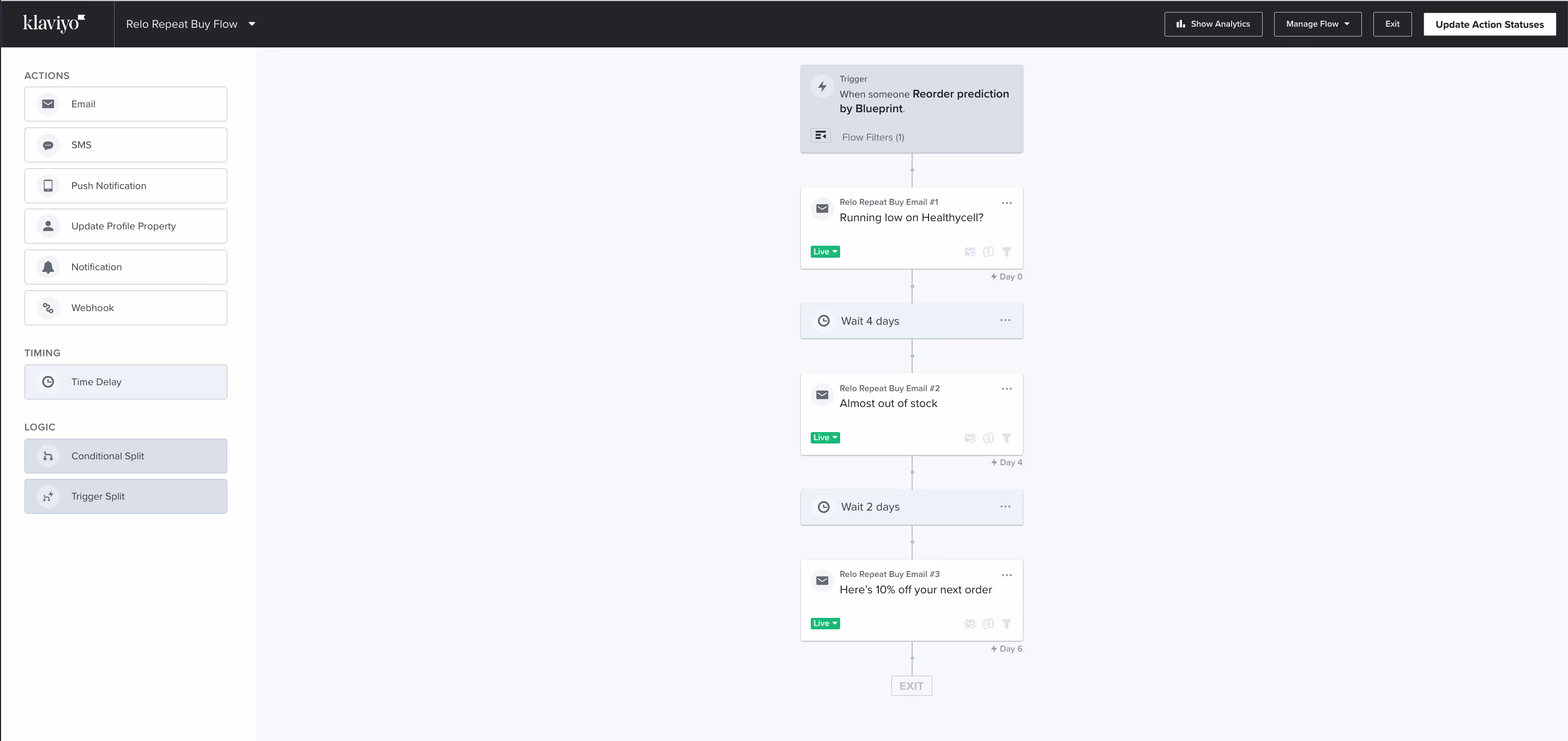
Task: Select the EXIT node
Action: [911, 687]
